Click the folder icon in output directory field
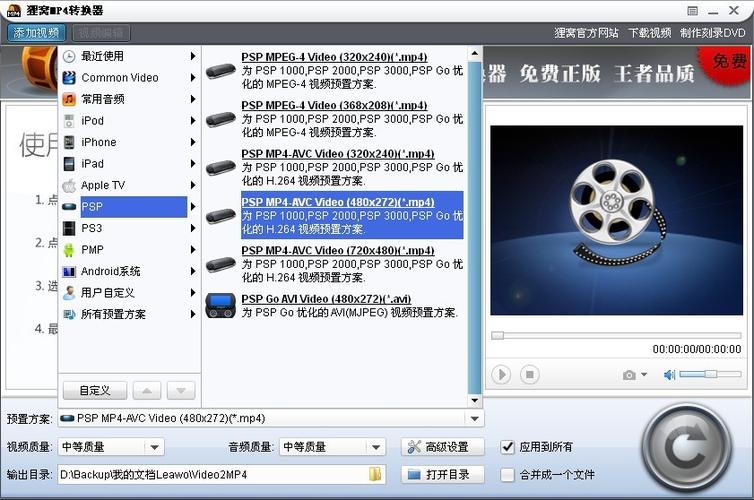 coord(375,475)
